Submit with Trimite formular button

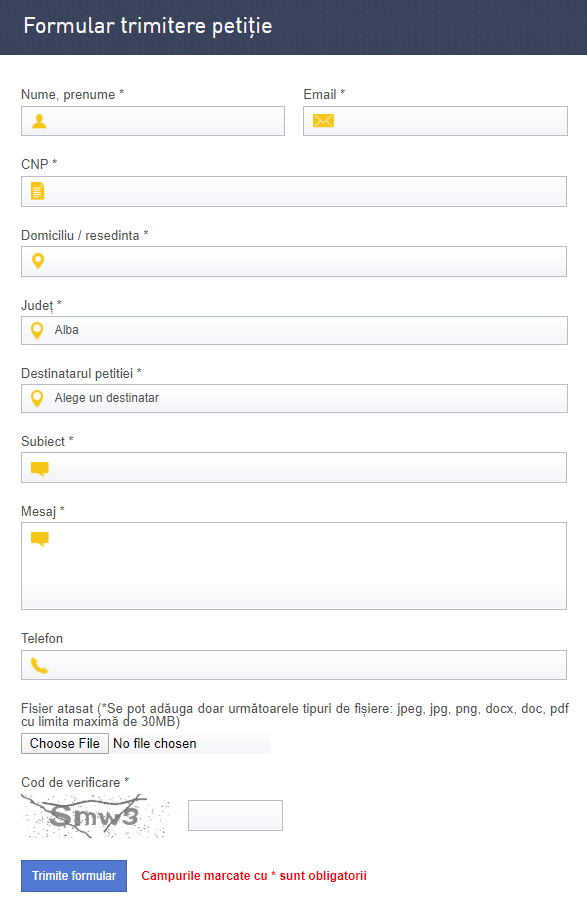pyautogui.click(x=74, y=876)
